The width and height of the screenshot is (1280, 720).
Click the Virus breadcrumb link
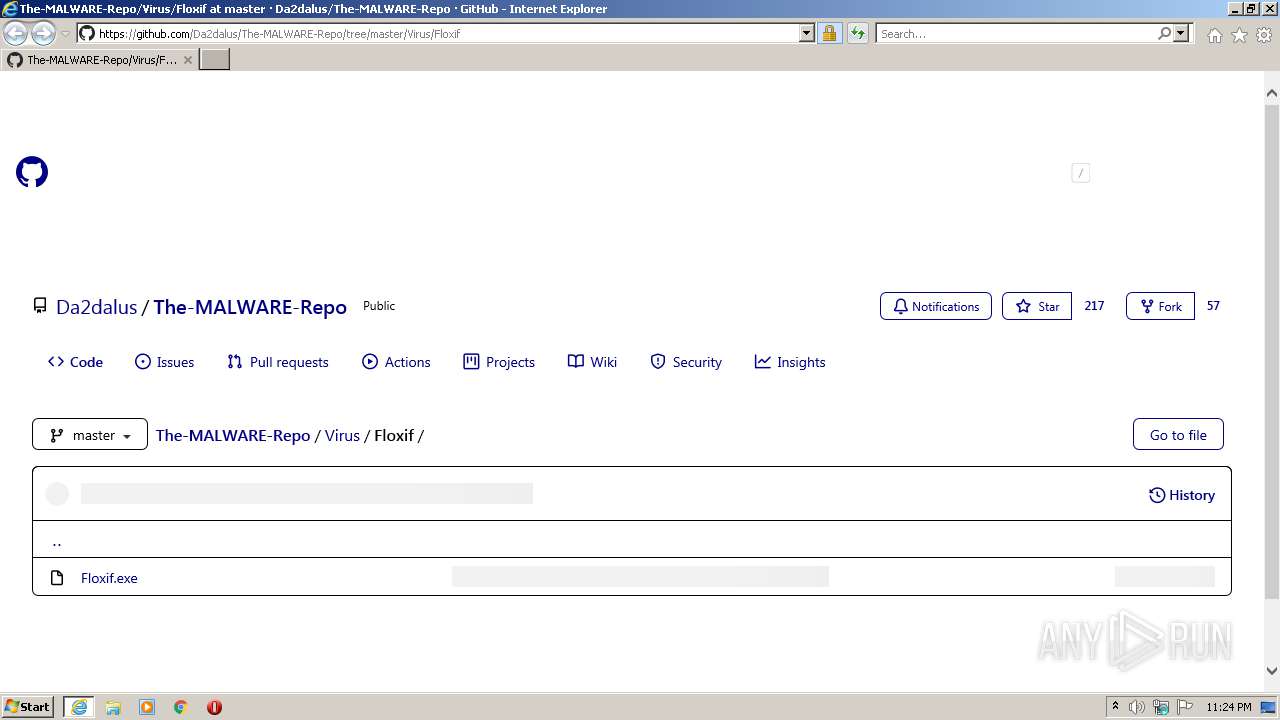pyautogui.click(x=342, y=435)
